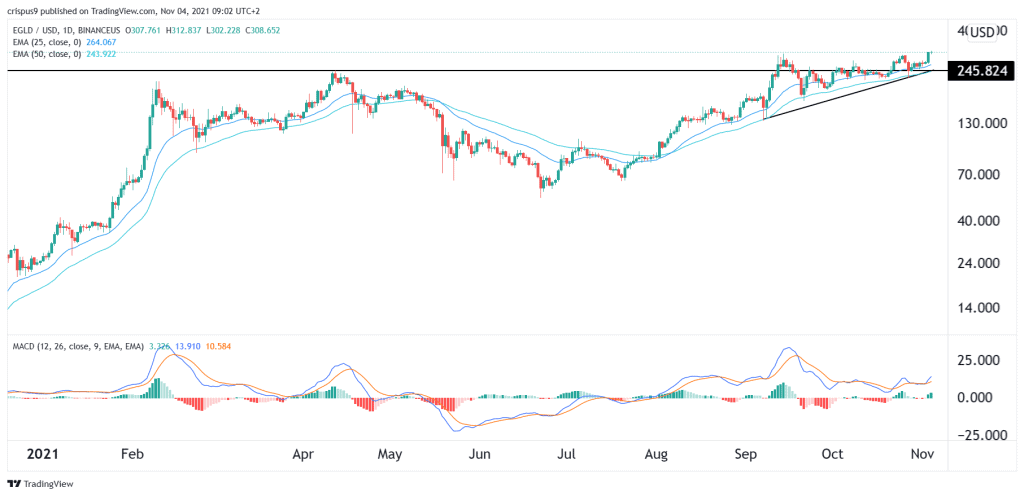Click the 14.000 price axis label

tap(979, 308)
